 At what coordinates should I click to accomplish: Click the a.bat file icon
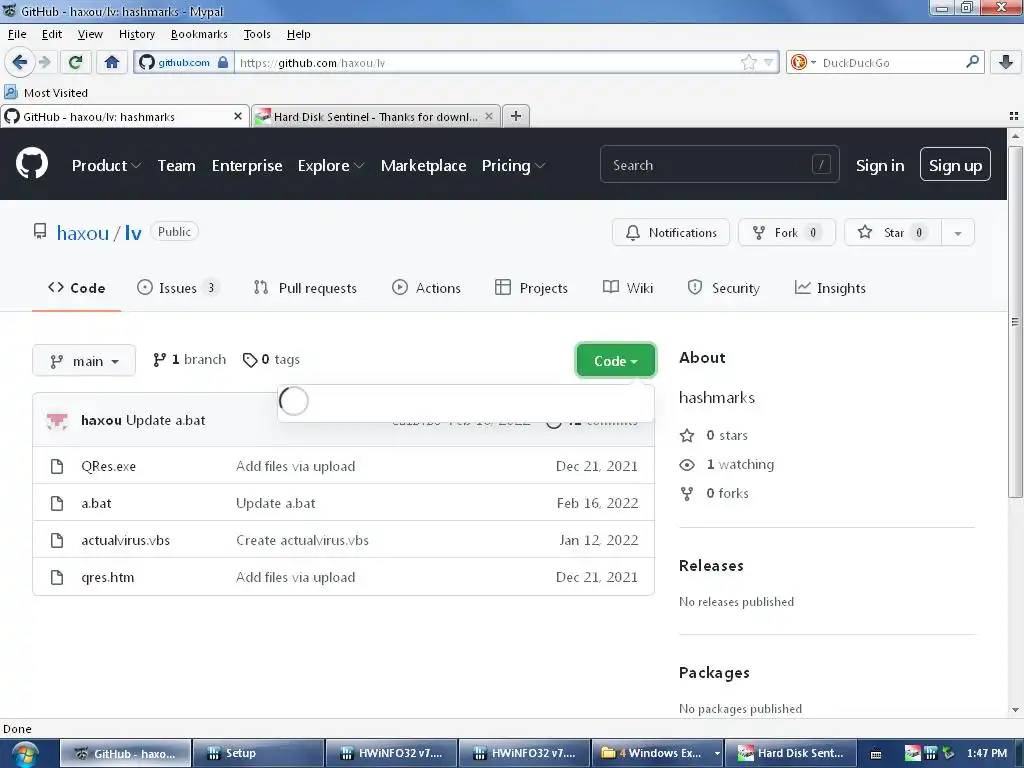click(x=57, y=504)
